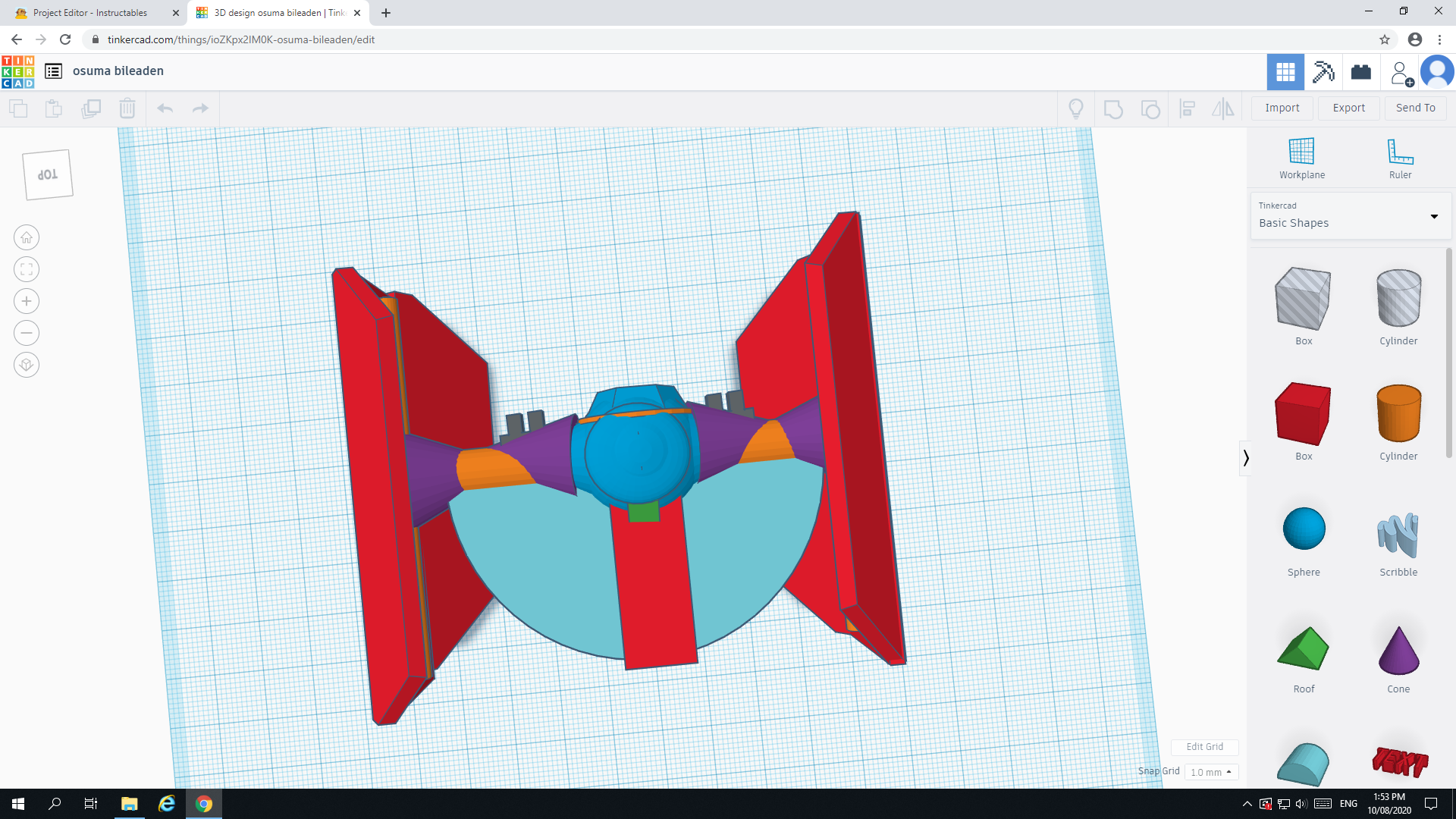This screenshot has height=819, width=1456.
Task: Open the Basic Shapes dropdown
Action: click(x=1351, y=215)
